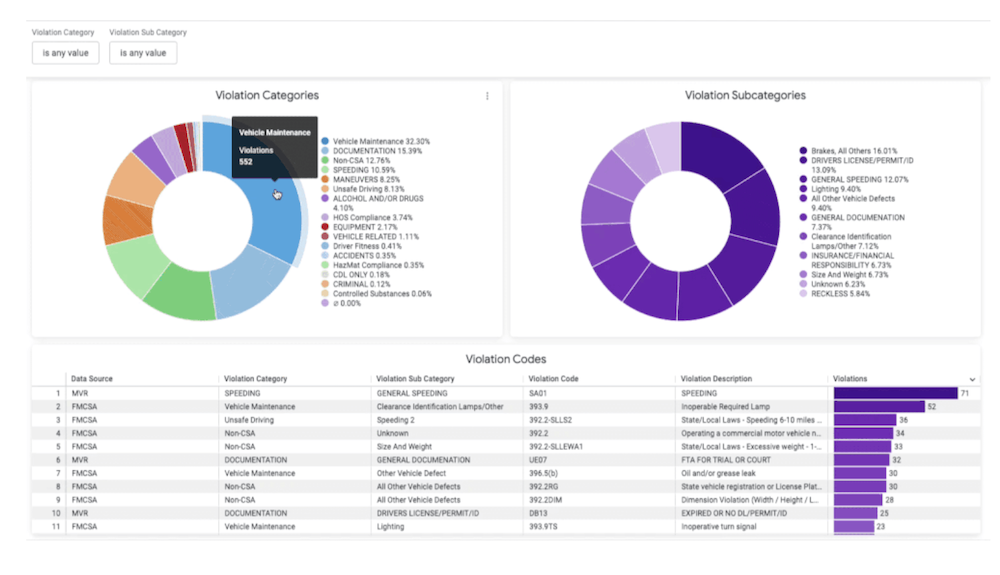
Task: Click the Violation Sub Category column header
Action: [415, 379]
